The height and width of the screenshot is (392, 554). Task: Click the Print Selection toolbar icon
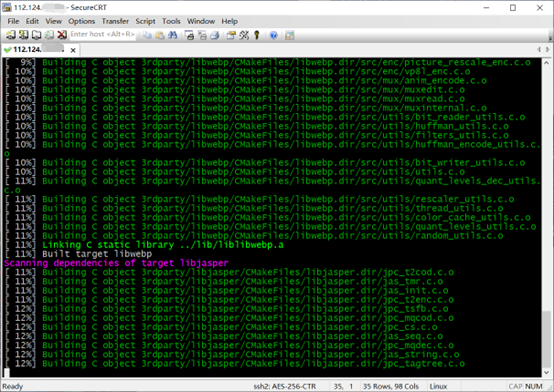pyautogui.click(x=202, y=35)
